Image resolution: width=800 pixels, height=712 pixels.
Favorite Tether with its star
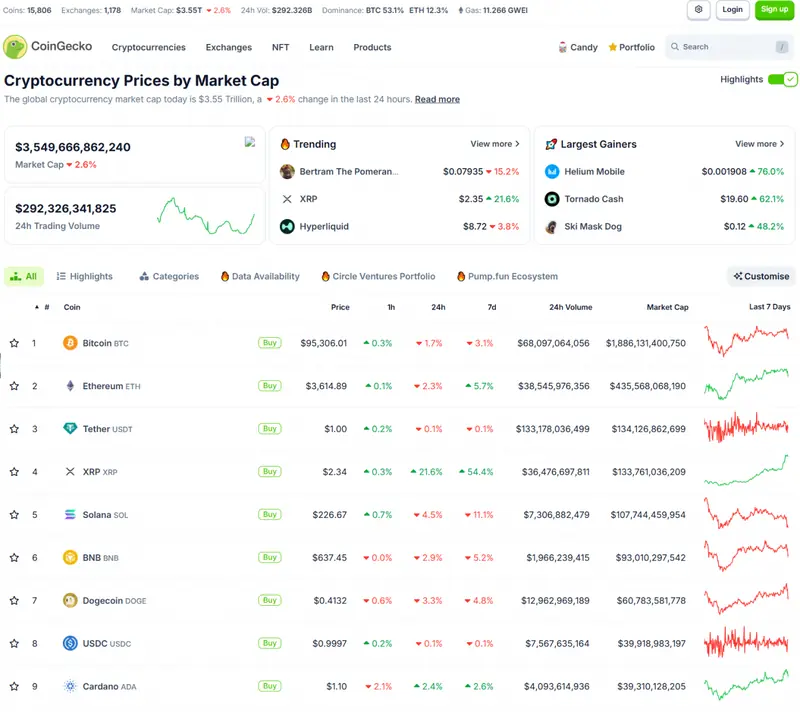click(14, 428)
